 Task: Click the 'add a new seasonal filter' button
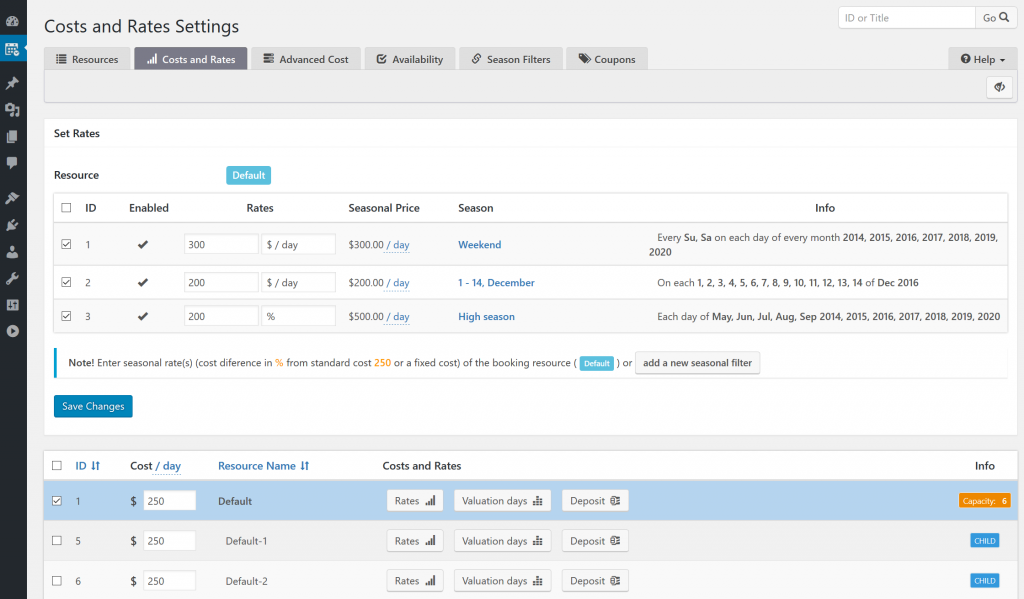coord(697,363)
